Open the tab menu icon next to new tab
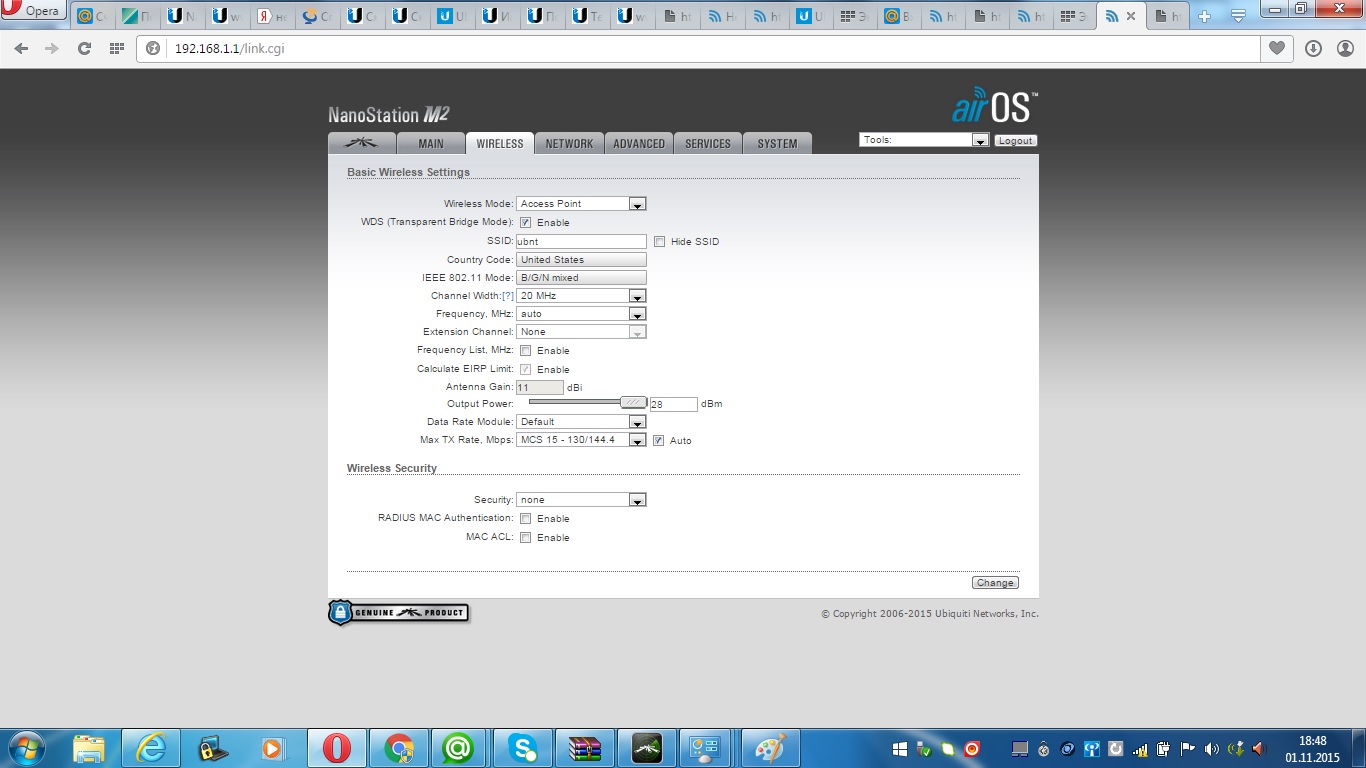Screen dimensions: 1366x768 coord(1237,16)
